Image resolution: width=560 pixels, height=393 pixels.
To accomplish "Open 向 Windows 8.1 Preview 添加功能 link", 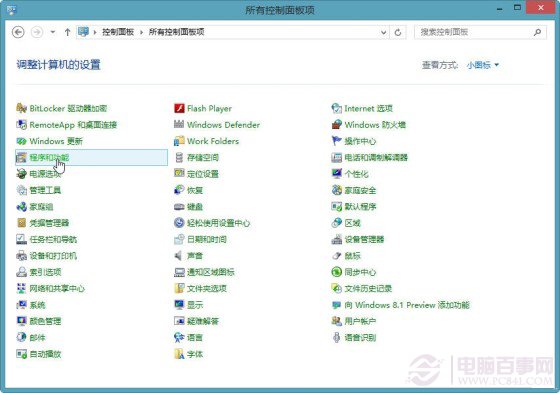I will (407, 305).
